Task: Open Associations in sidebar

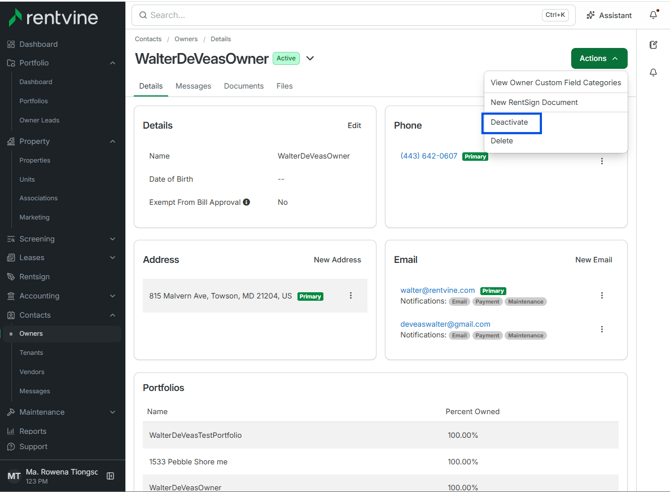Action: [x=38, y=198]
